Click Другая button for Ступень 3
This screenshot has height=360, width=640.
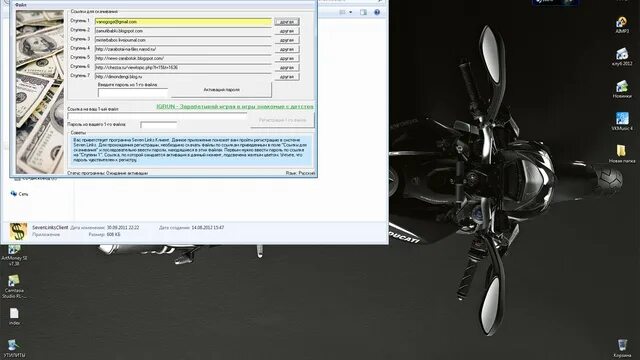[287, 40]
